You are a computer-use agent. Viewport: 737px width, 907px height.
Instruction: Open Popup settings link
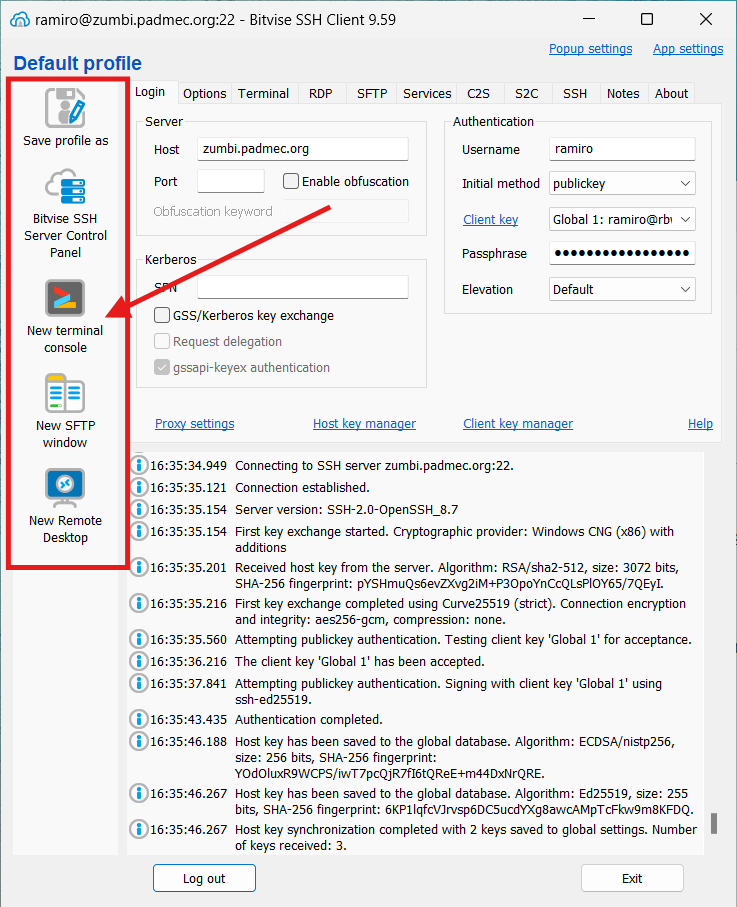(590, 49)
